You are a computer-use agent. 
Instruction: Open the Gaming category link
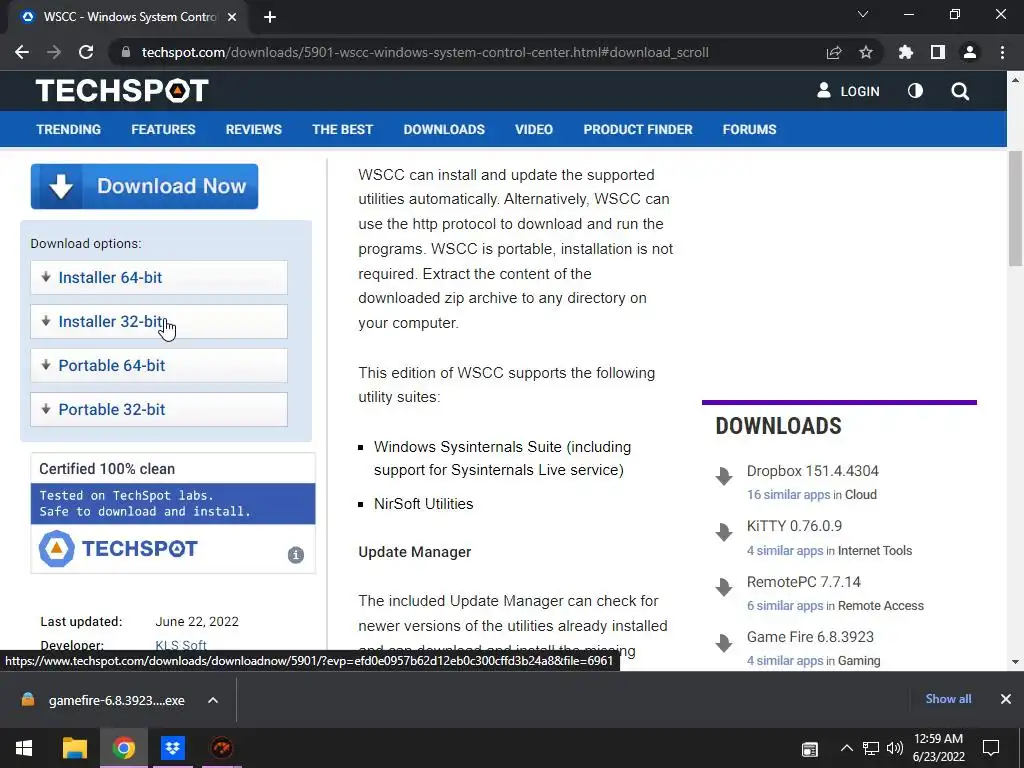[x=859, y=660]
